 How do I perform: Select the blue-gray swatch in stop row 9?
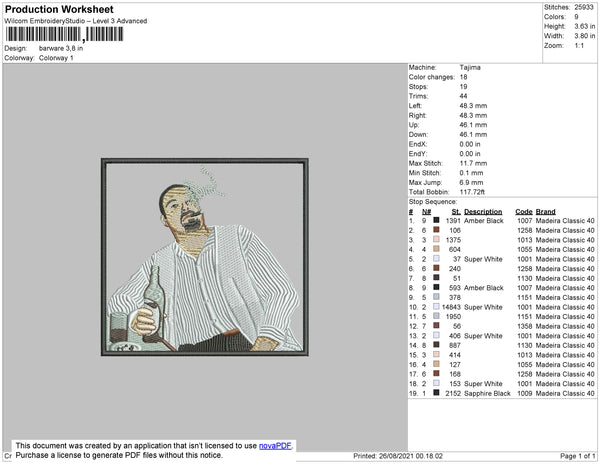tap(436, 297)
